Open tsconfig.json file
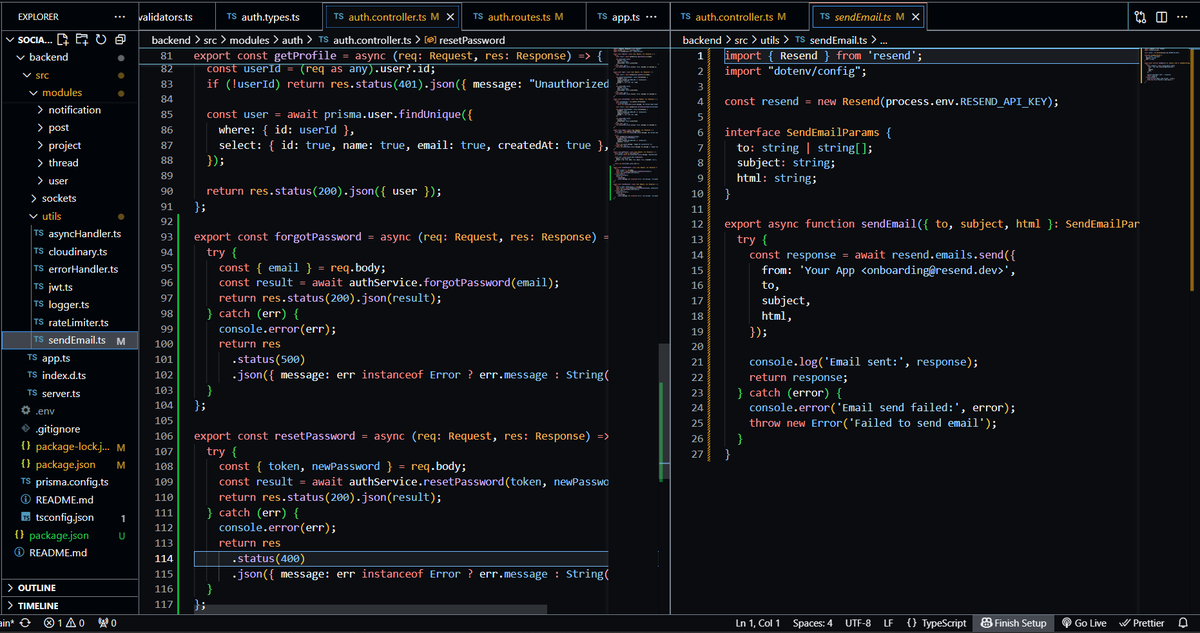This screenshot has height=633, width=1200. [64, 517]
